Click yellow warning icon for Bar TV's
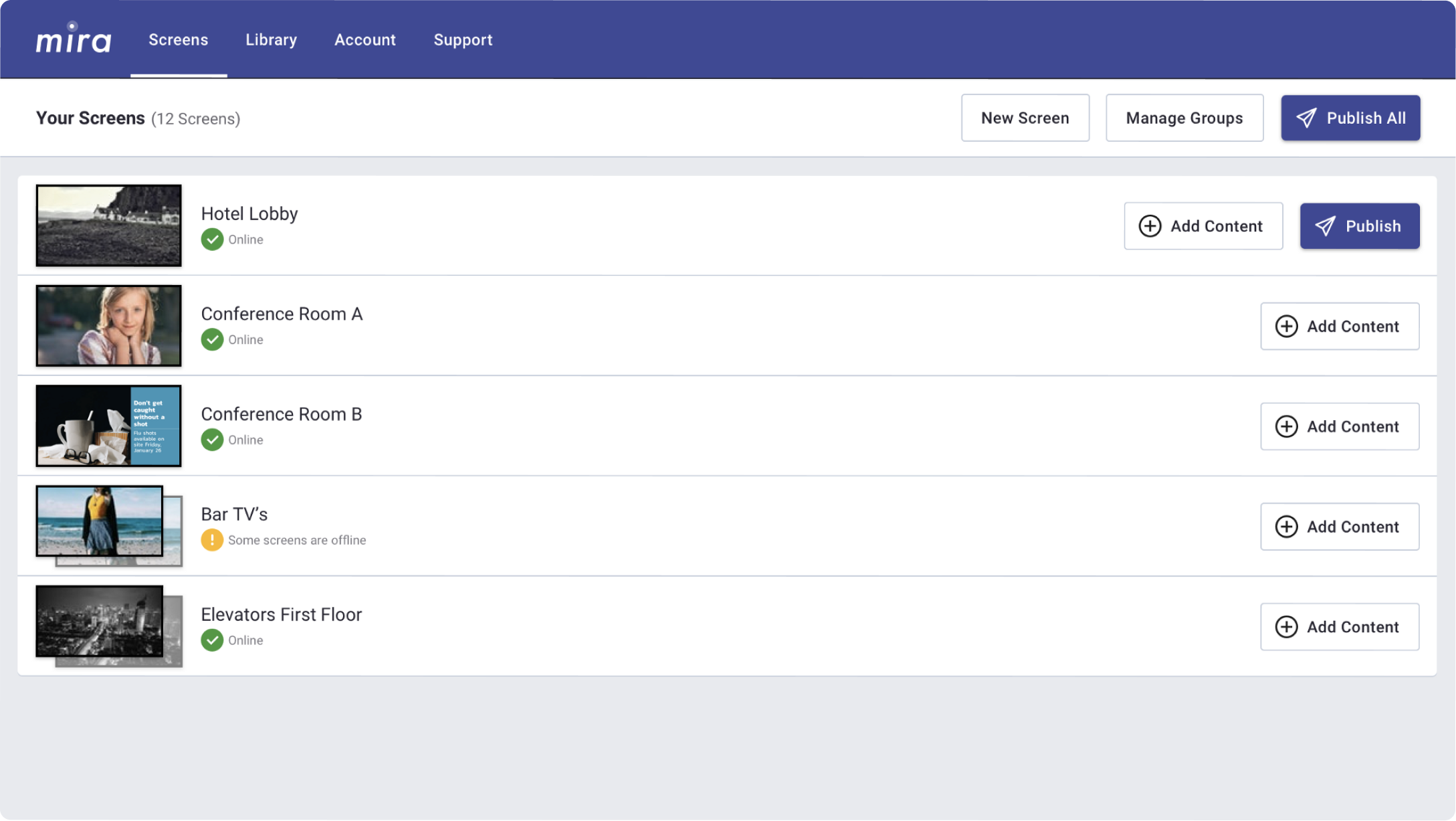Image resolution: width=1456 pixels, height=821 pixels. point(212,540)
